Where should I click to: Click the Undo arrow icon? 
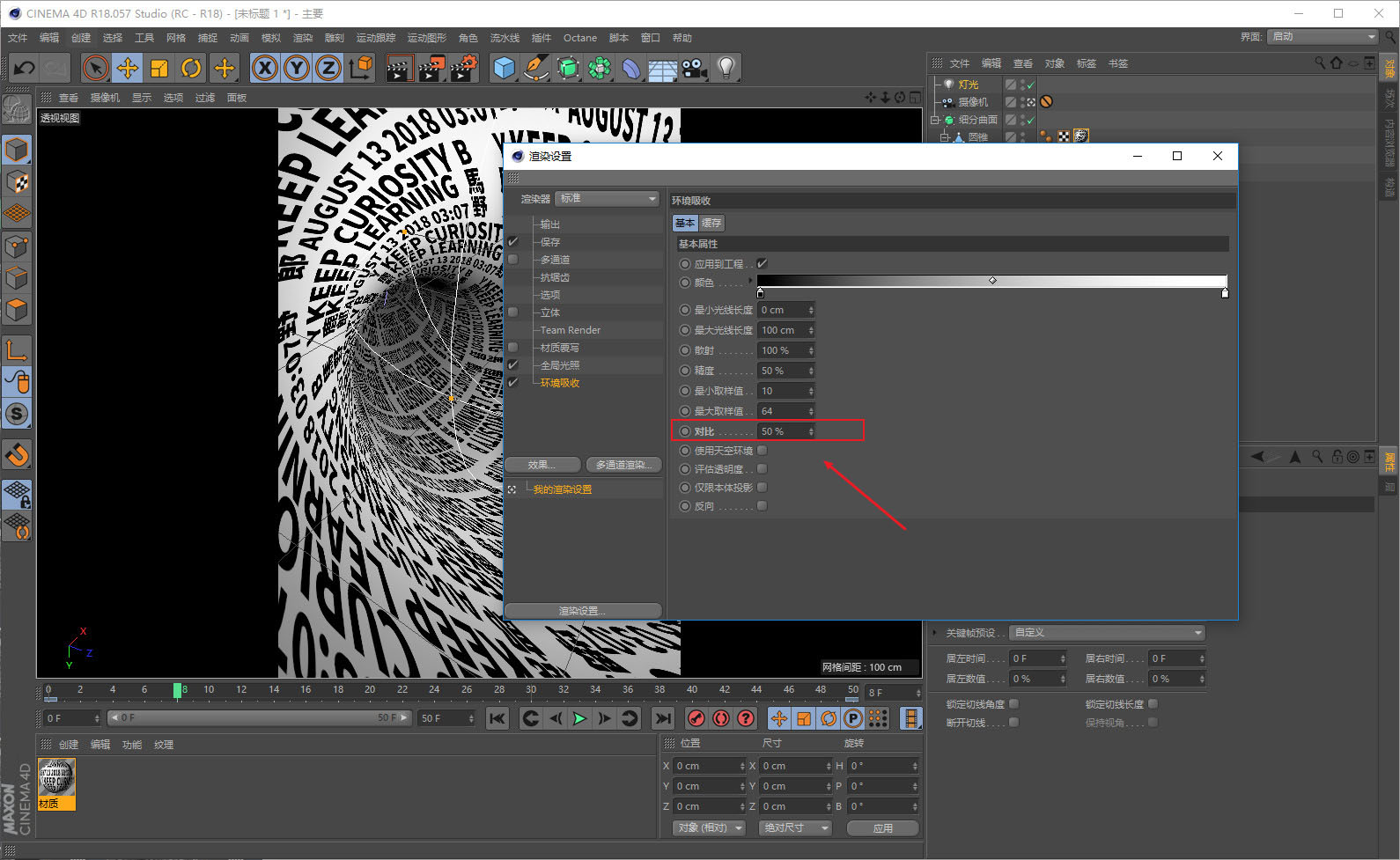[x=25, y=68]
